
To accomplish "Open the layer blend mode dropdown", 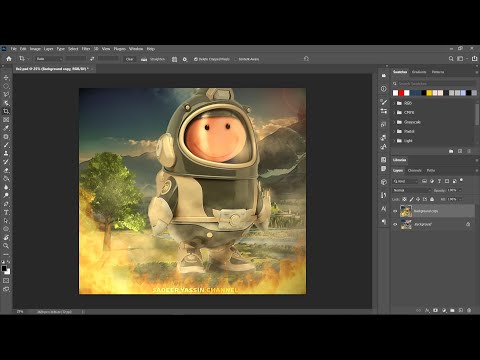I will 412,190.
